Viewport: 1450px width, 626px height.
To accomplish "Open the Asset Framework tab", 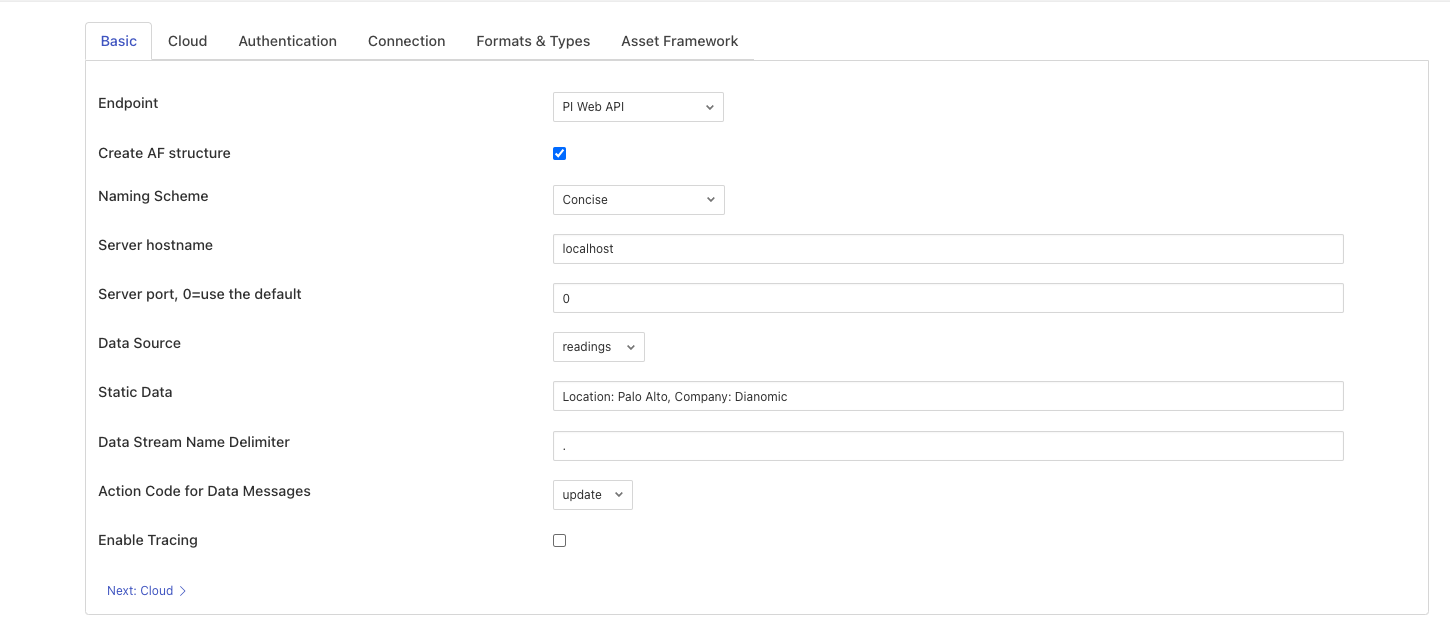I will tap(679, 41).
